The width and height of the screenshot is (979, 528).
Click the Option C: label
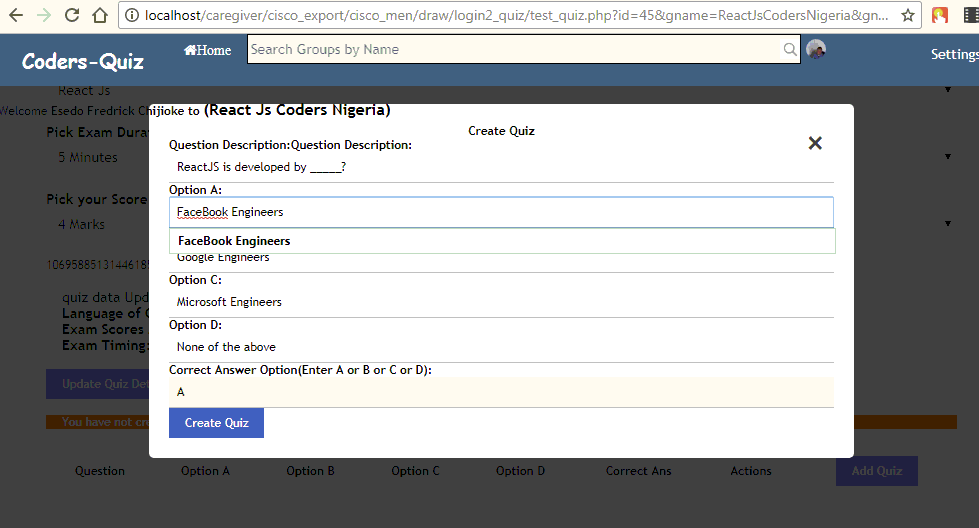(x=195, y=280)
